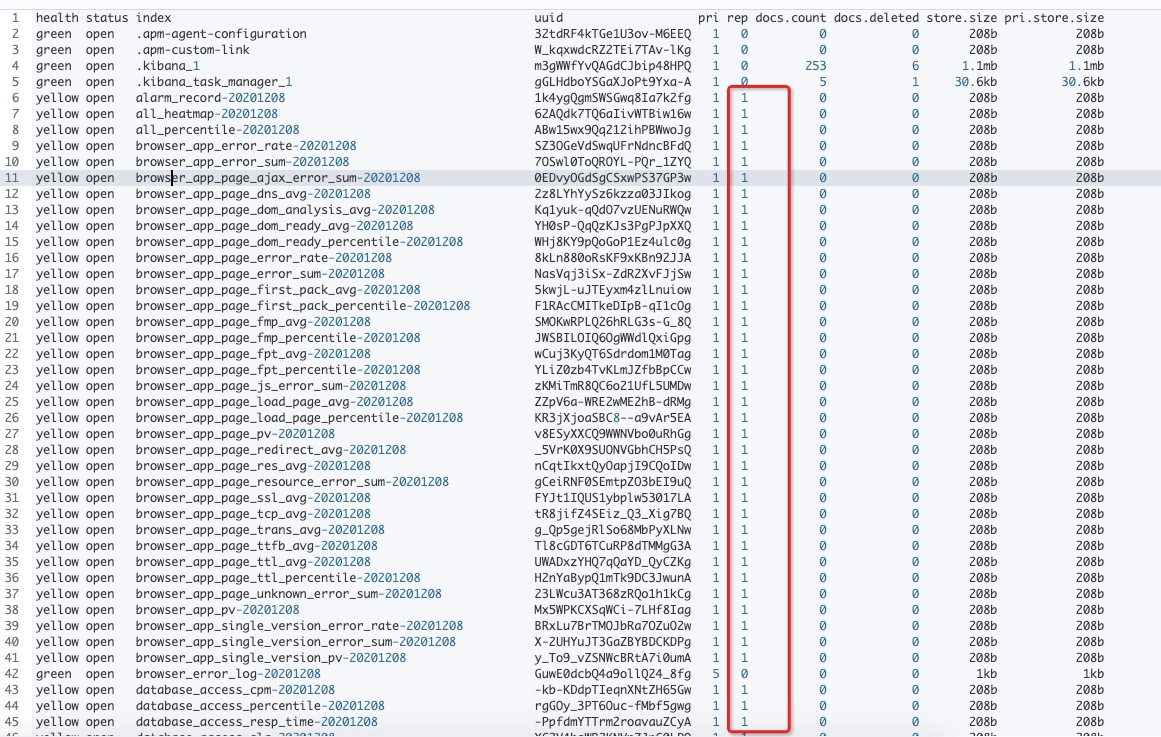1161x737 pixels.
Task: Click the 'uuid' column header text
Action: (549, 18)
